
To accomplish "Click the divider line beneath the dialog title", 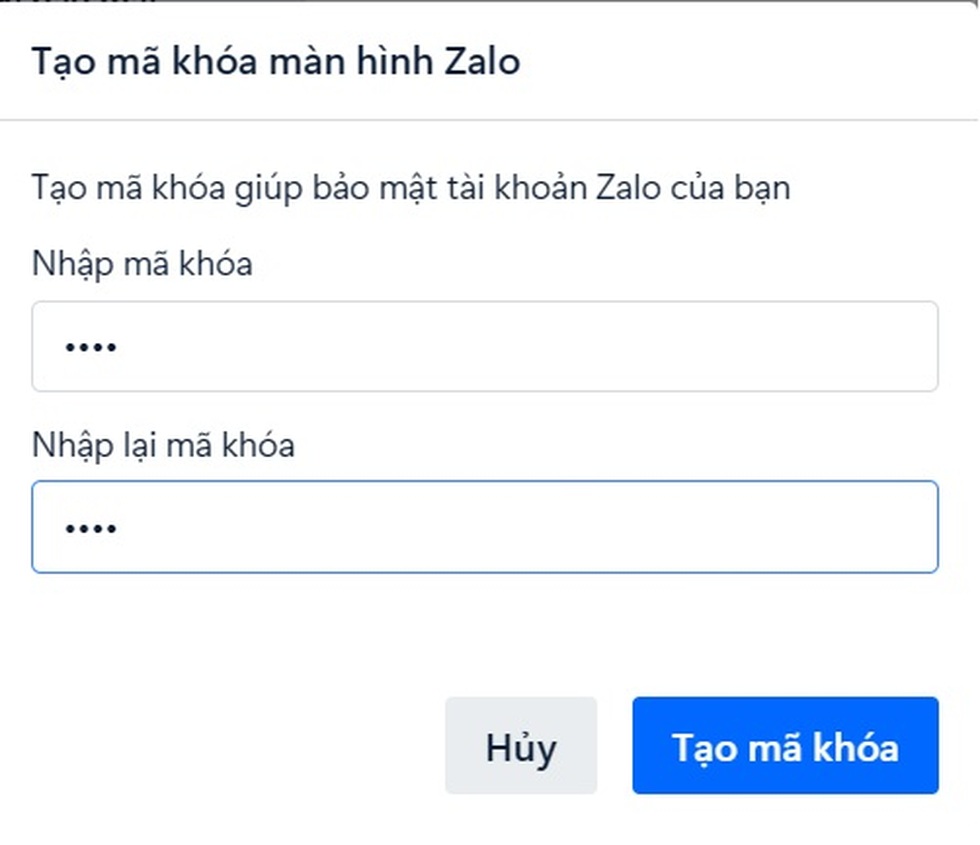I will 489,120.
